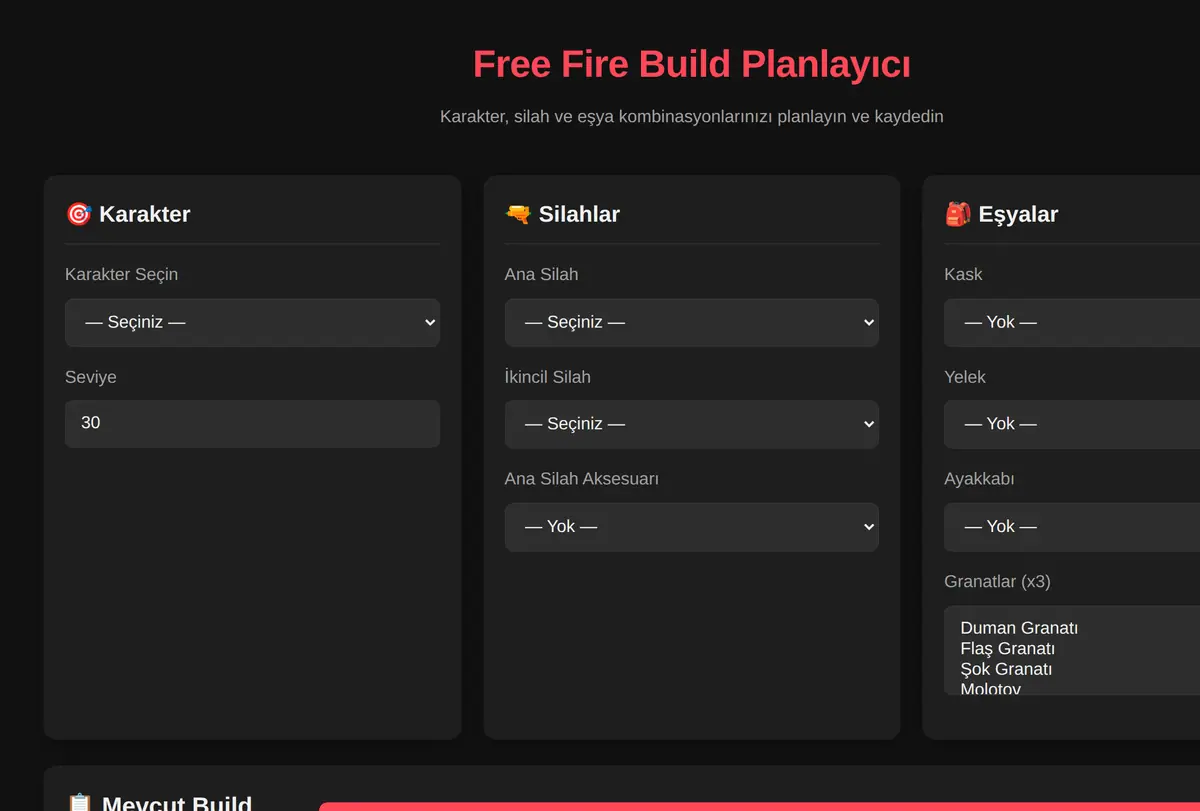Click the İkincil Silah label
Image resolution: width=1200 pixels, height=811 pixels.
tap(547, 377)
